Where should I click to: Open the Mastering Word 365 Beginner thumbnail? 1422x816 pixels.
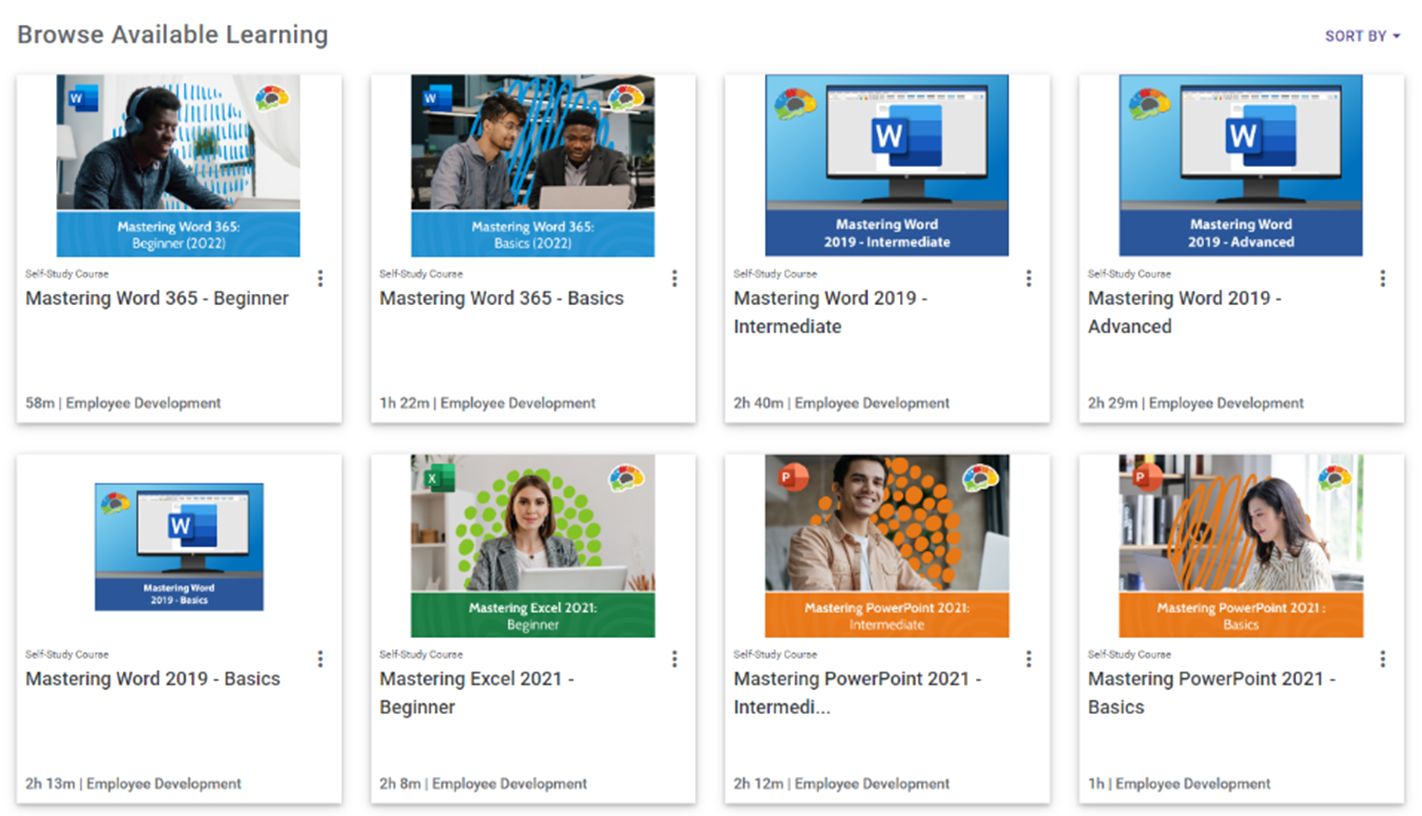pyautogui.click(x=178, y=166)
